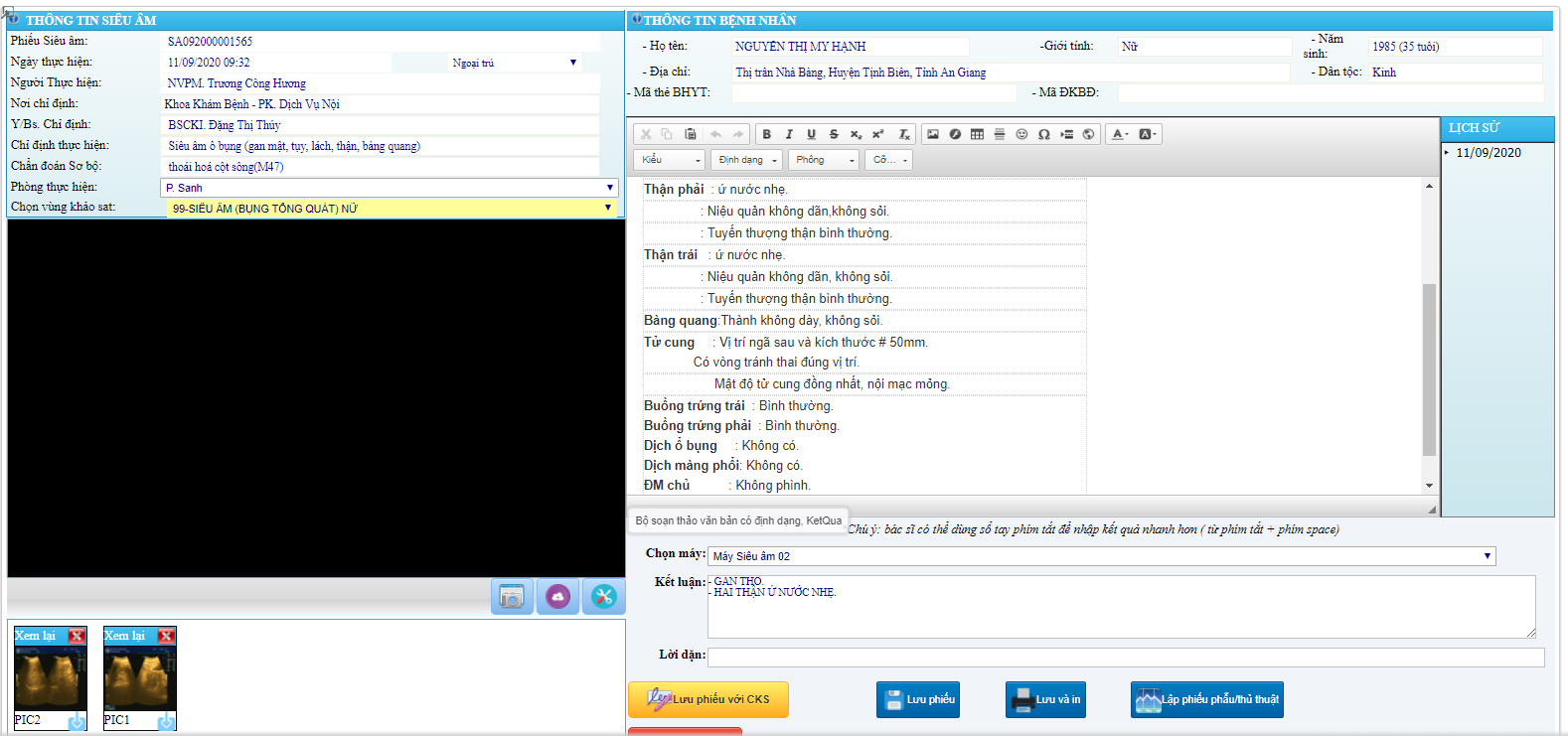Image resolution: width=1568 pixels, height=736 pixels.
Task: Click the 'Lời dặn' input field
Action: 1125,657
